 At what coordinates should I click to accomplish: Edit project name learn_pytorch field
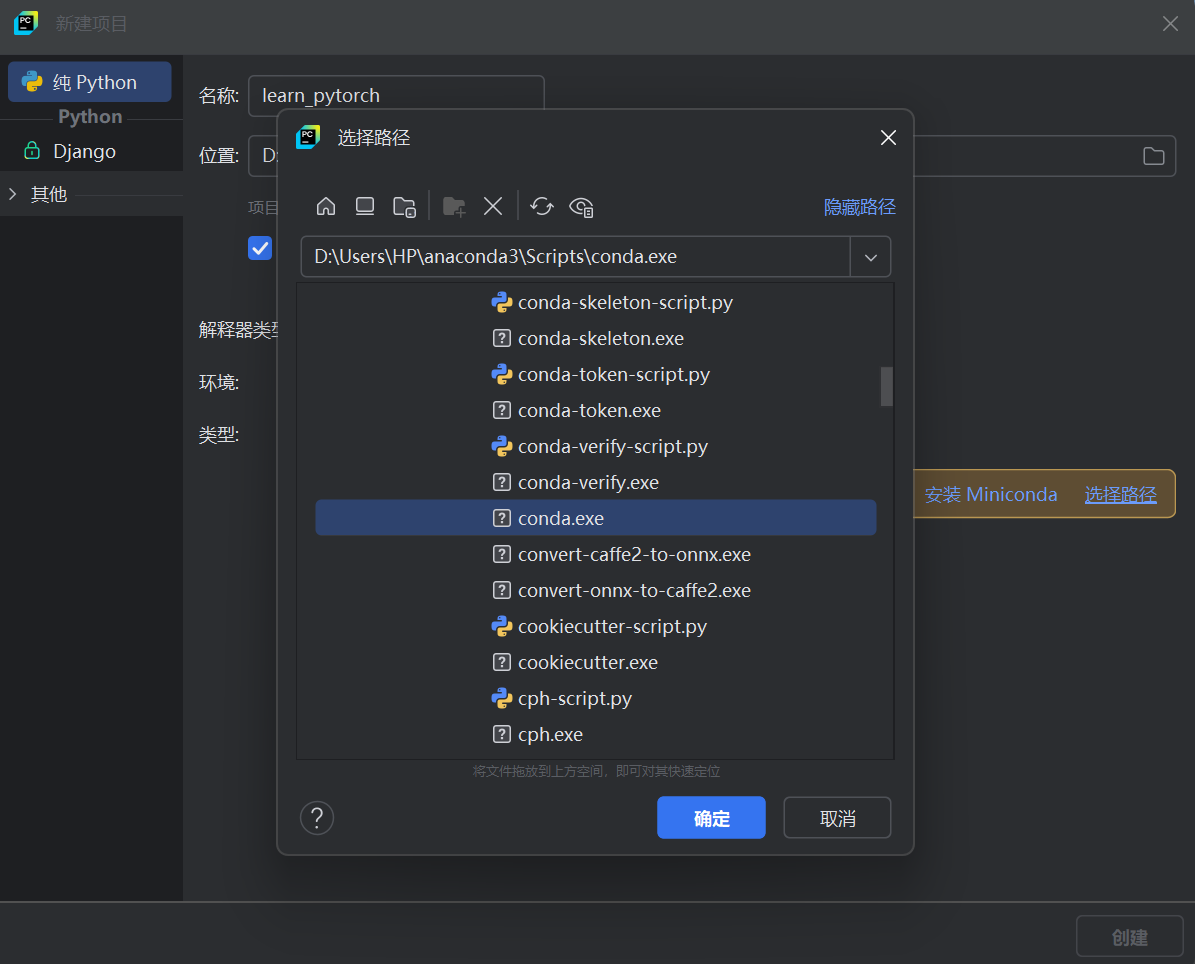(396, 95)
